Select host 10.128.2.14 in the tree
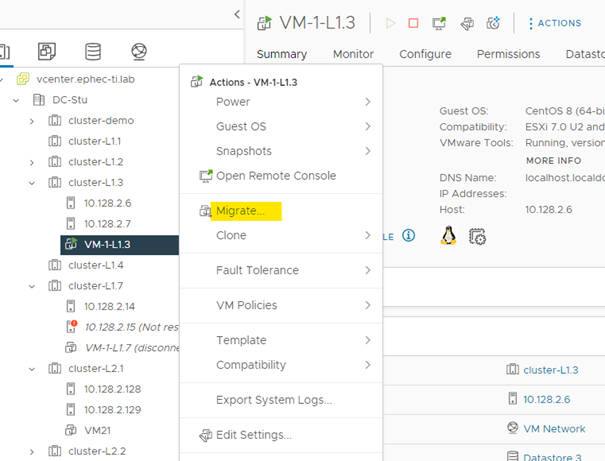The image size is (605, 461). [110, 306]
